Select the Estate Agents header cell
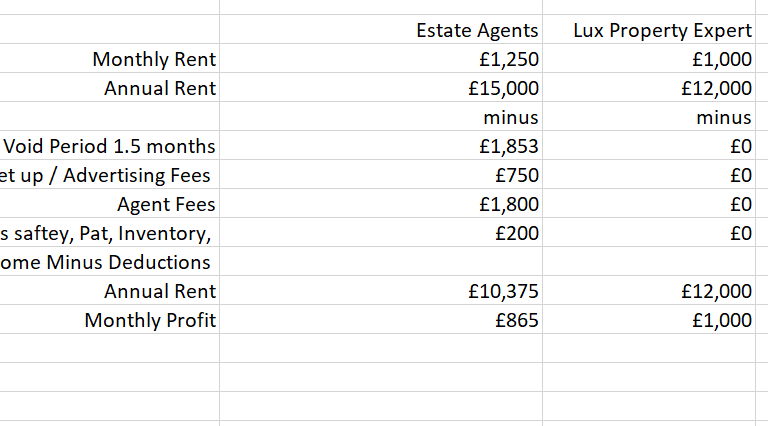 [x=476, y=30]
